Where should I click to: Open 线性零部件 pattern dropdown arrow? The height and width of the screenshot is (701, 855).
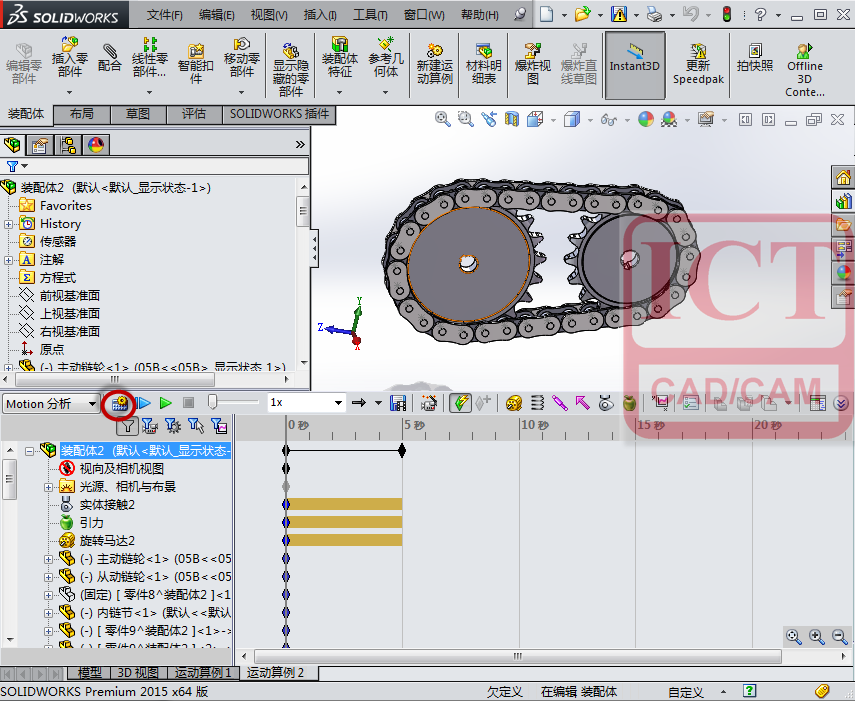point(149,92)
